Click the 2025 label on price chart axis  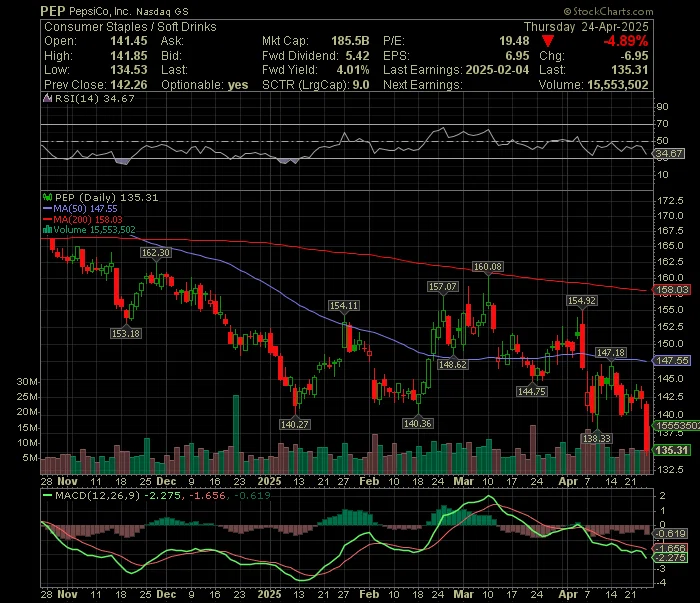270,482
